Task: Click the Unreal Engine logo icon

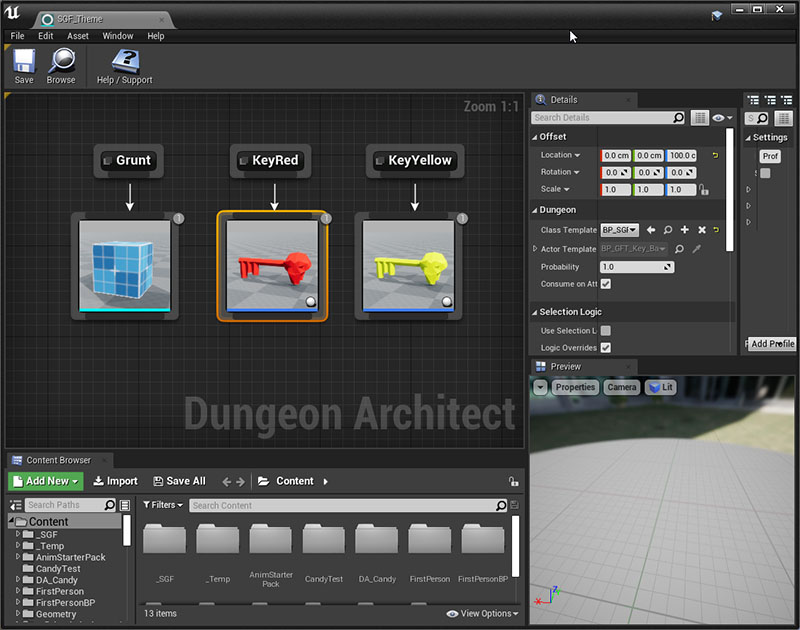Action: pos(12,13)
